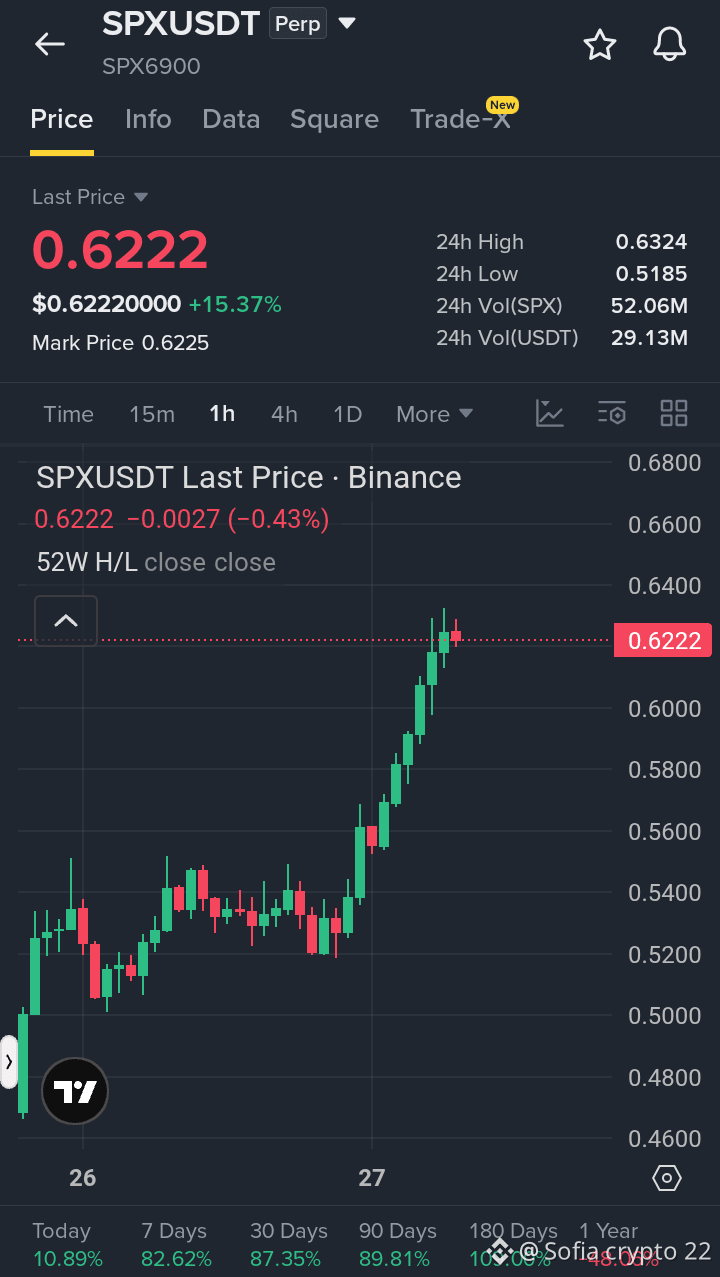This screenshot has width=720, height=1277.
Task: Click the Perp contract badge
Action: (297, 24)
